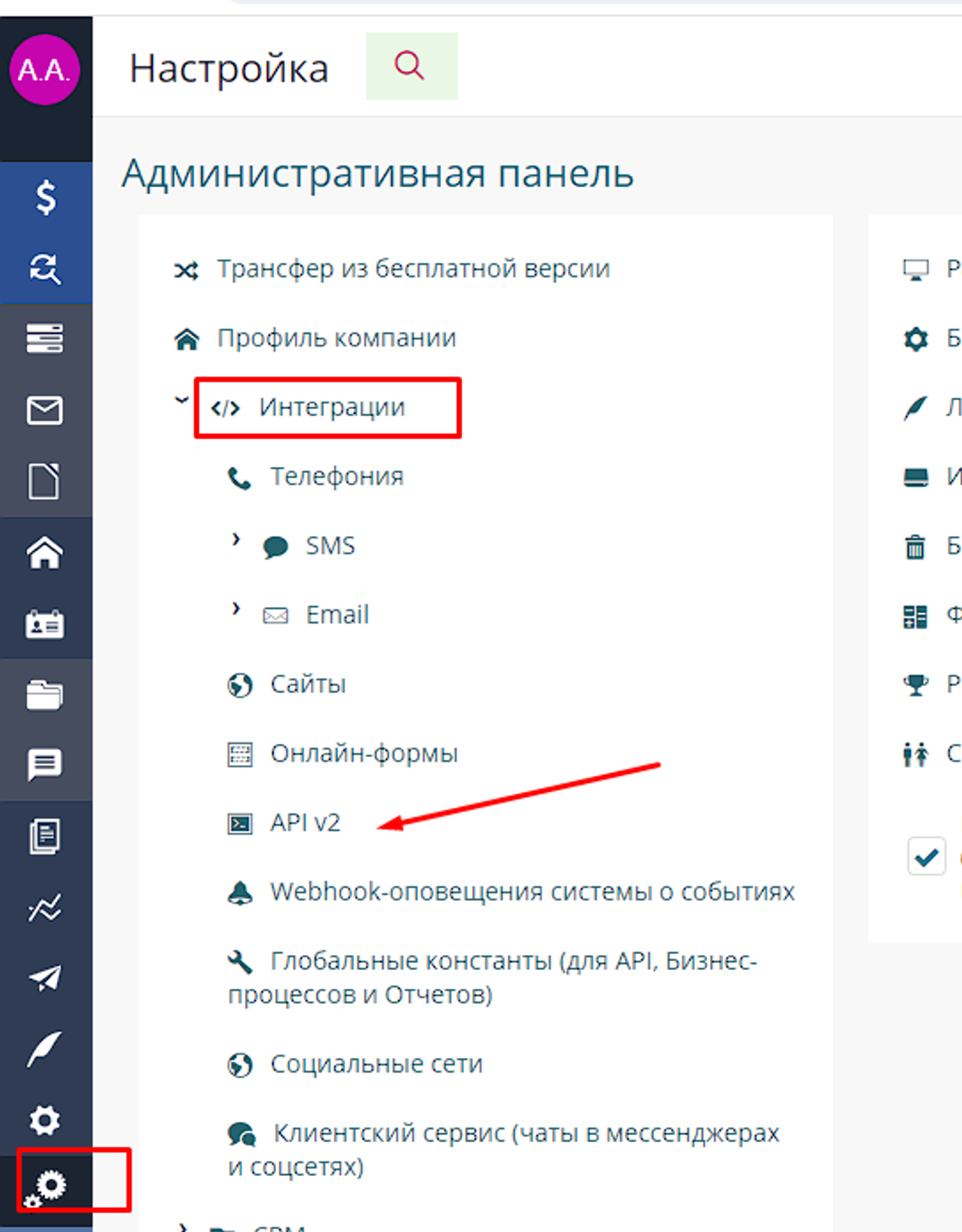Collapse the Интеграции tree section

click(182, 401)
